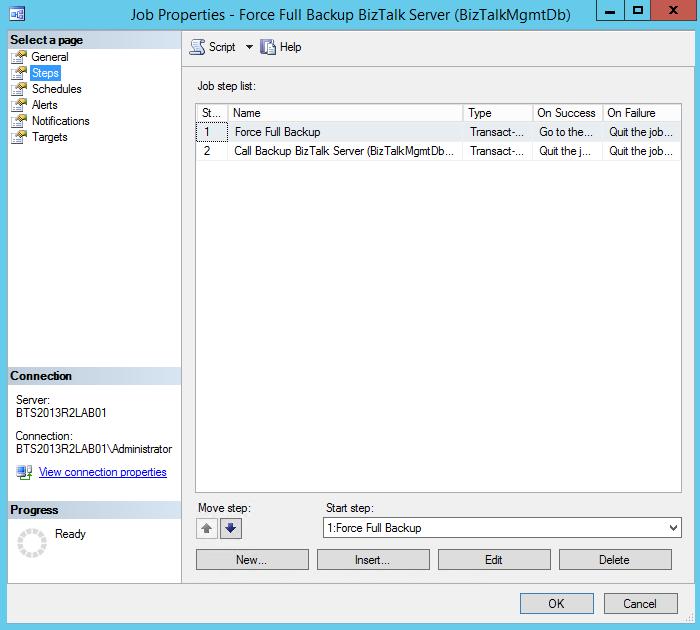Open the Help icon in toolbar
Viewport: 700px width, 630px height.
click(268, 47)
